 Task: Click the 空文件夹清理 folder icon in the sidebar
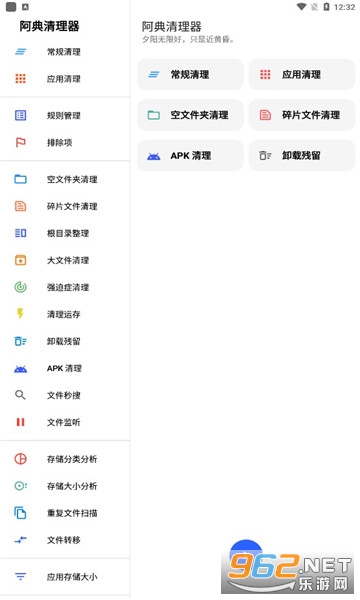[21, 179]
